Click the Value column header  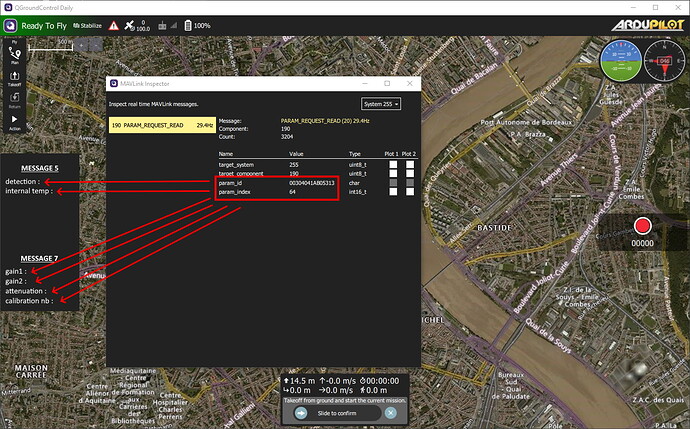pos(296,154)
